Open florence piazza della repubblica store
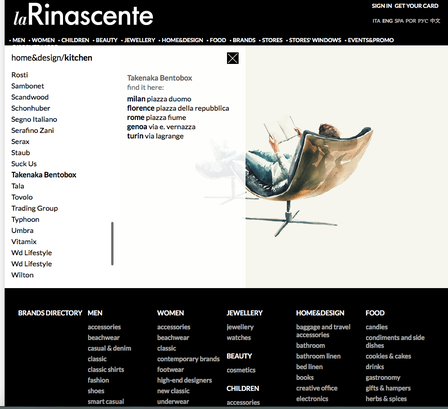This screenshot has height=409, width=448. click(x=178, y=108)
